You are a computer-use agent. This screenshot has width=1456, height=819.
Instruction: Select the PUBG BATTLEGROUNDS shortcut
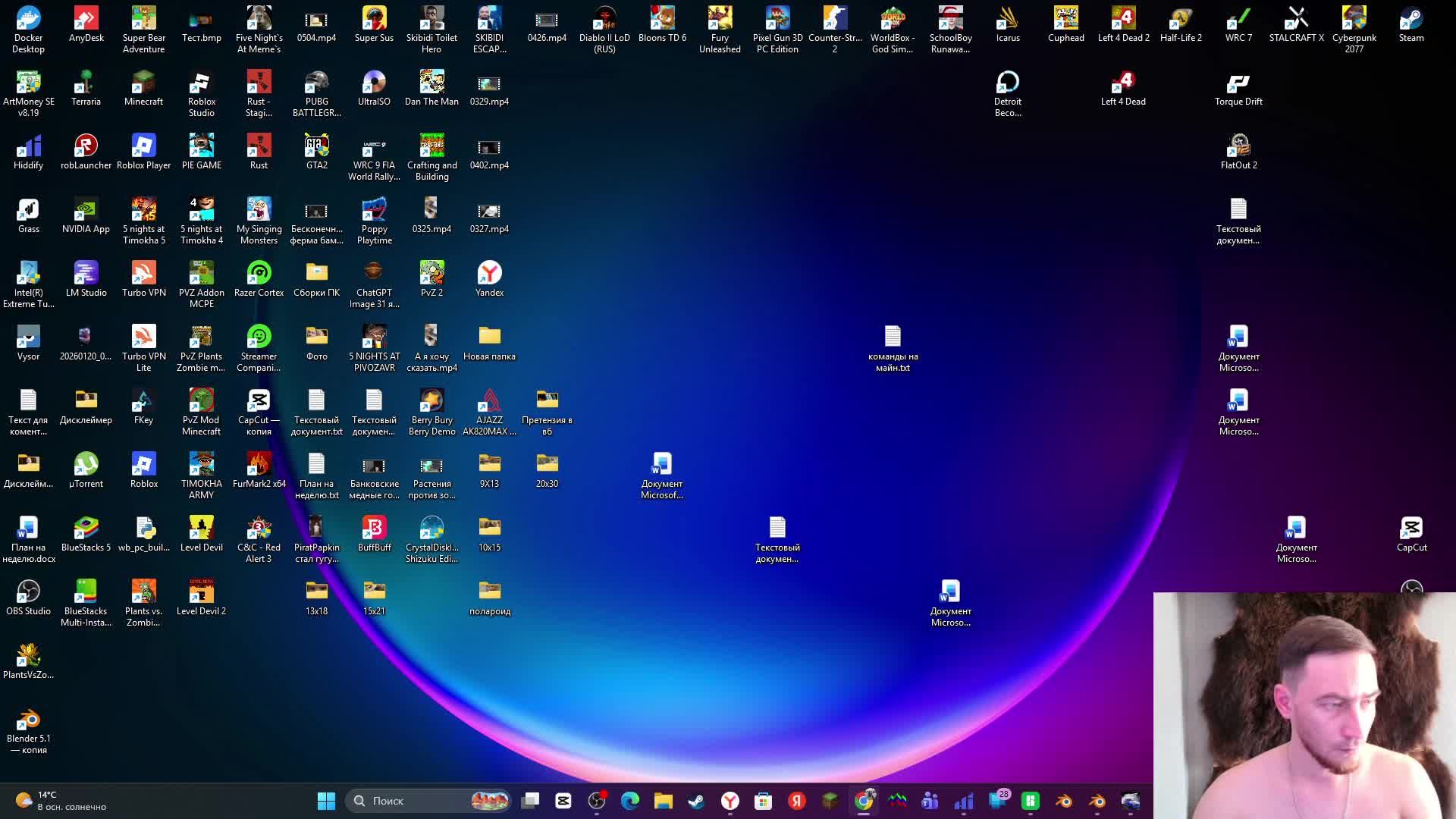316,93
